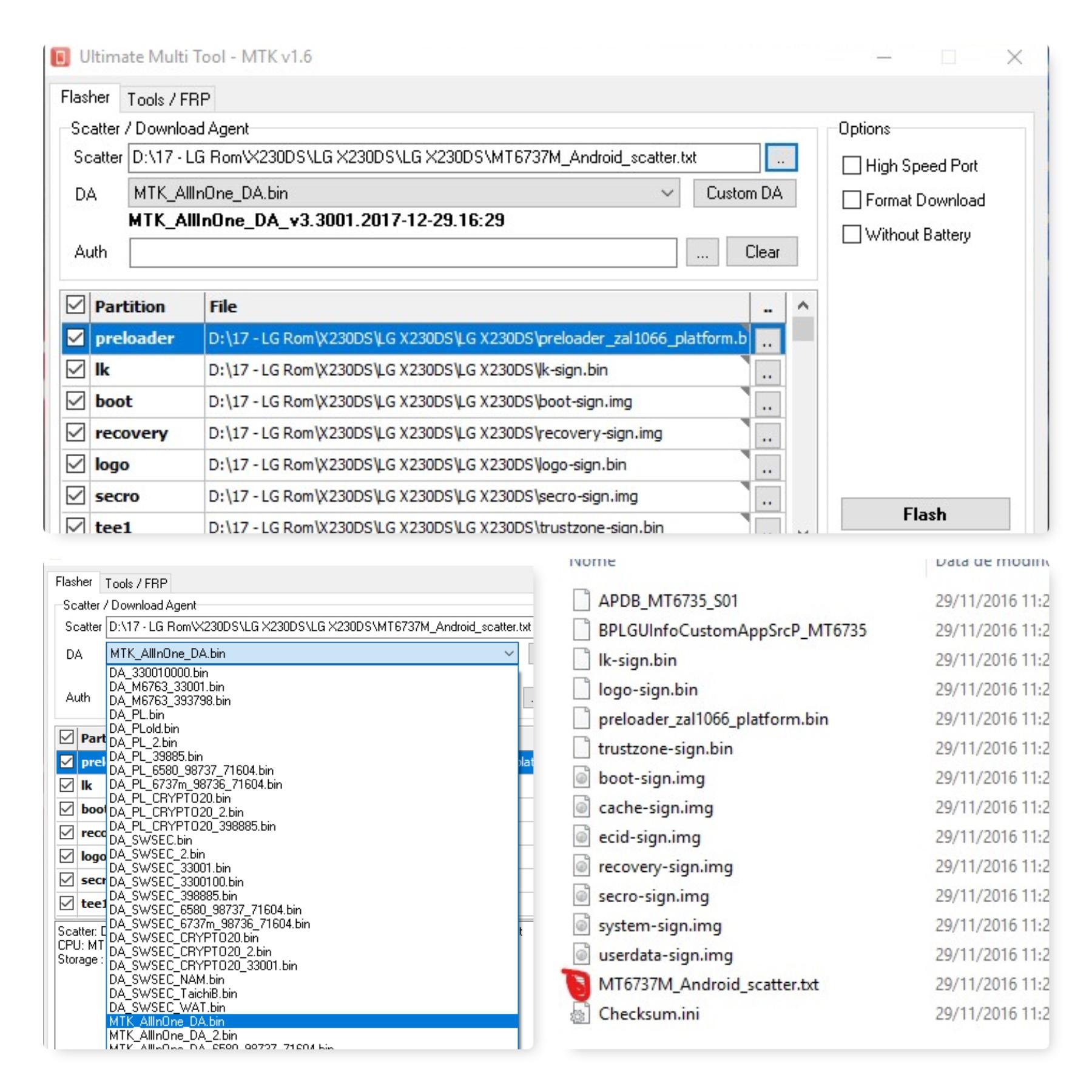
Task: Click the preloader_zal1066_platform.bin file icon
Action: point(581,718)
